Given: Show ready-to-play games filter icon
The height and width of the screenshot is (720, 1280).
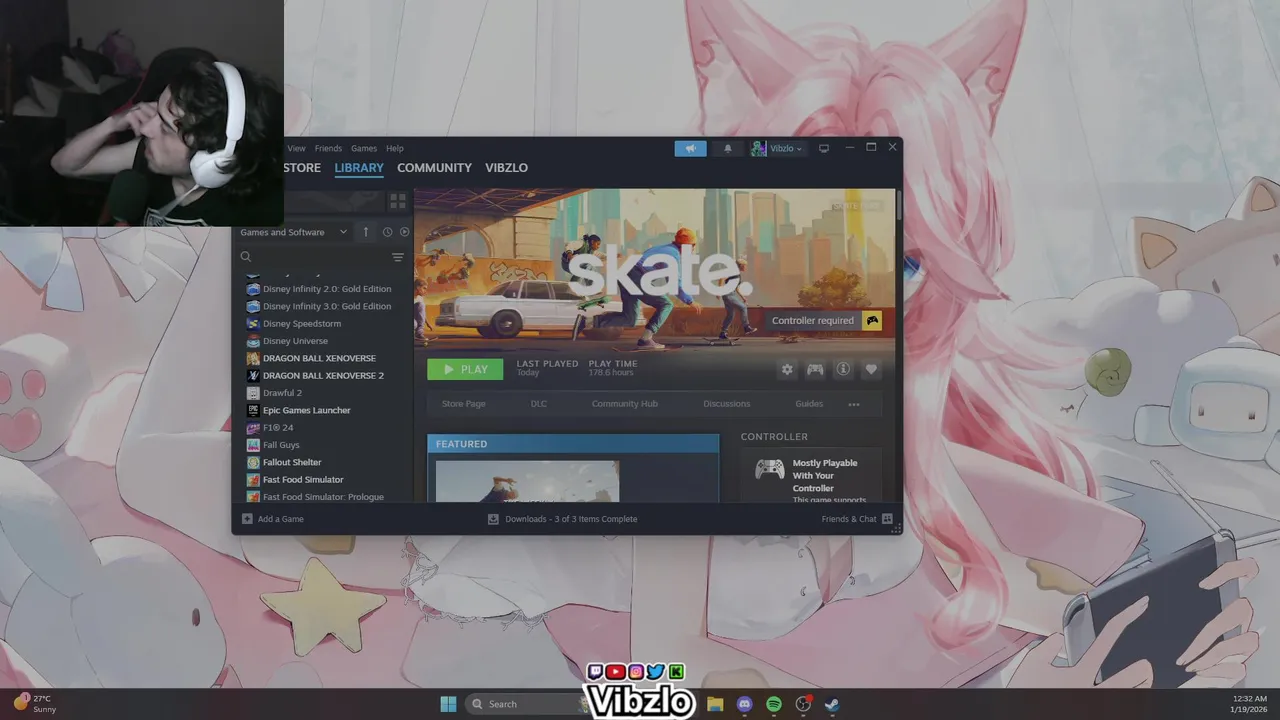Looking at the screenshot, I should (404, 232).
